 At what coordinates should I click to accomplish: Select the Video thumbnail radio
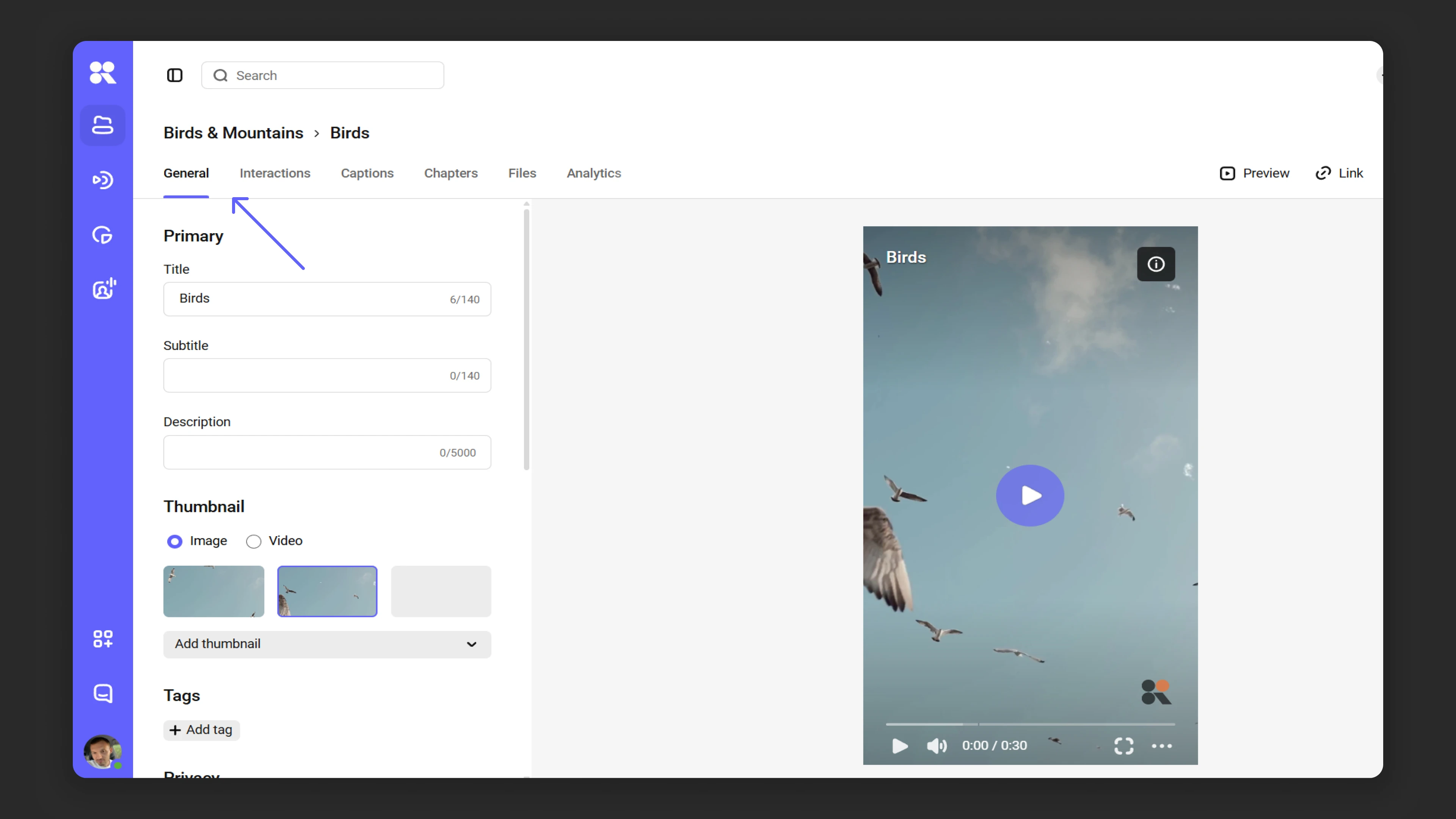coord(253,541)
